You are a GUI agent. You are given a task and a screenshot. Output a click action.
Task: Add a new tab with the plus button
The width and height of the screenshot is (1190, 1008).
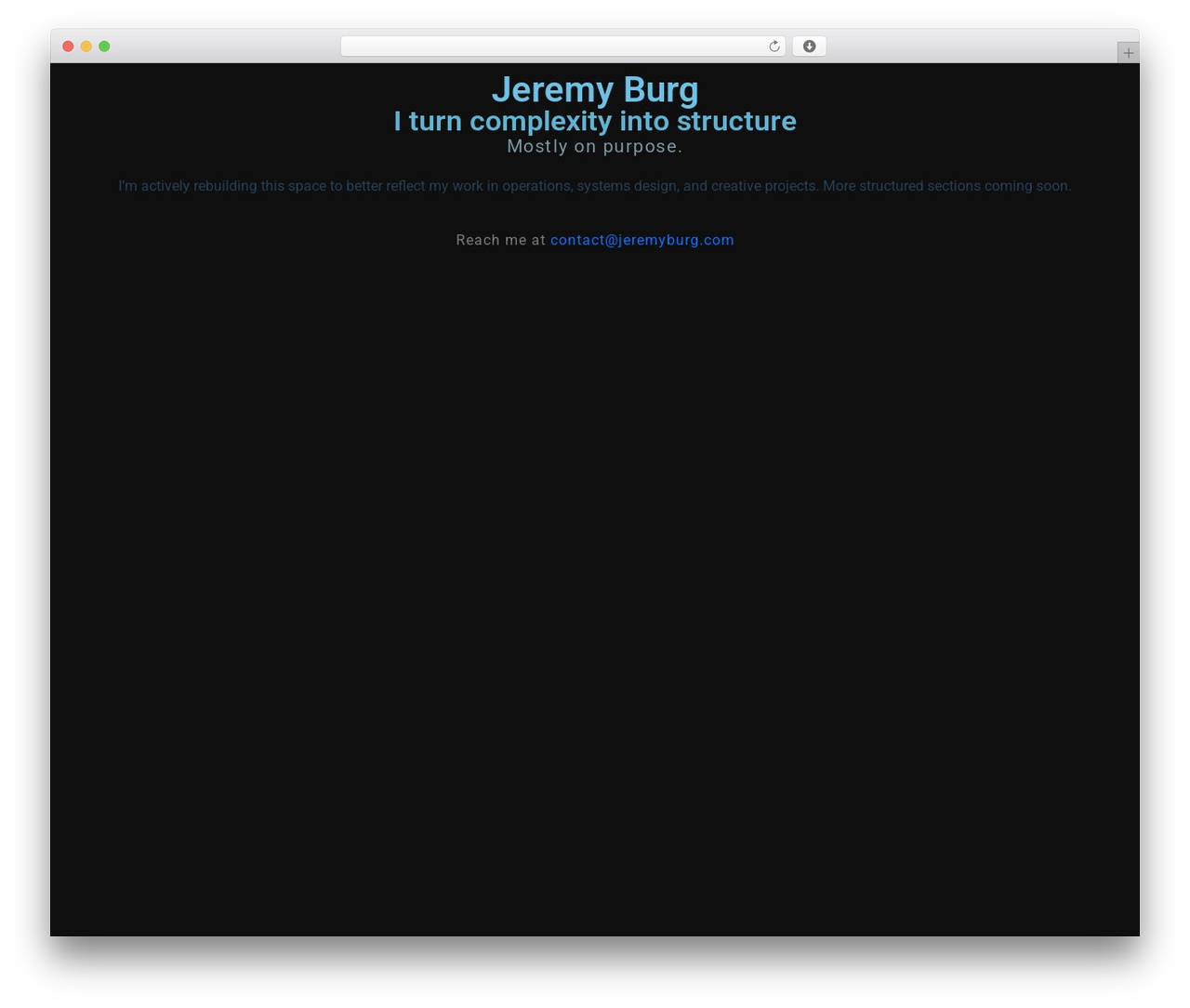tap(1129, 53)
